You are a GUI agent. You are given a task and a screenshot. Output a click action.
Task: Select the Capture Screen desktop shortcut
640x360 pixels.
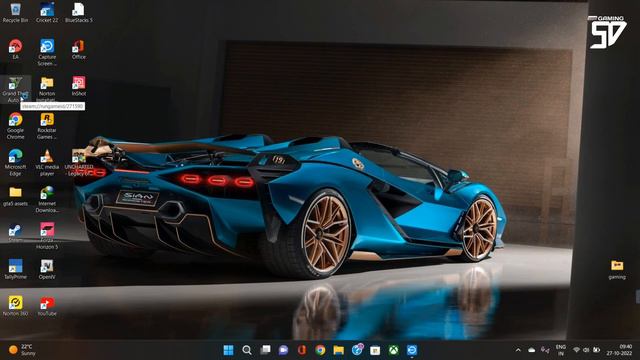pos(47,52)
